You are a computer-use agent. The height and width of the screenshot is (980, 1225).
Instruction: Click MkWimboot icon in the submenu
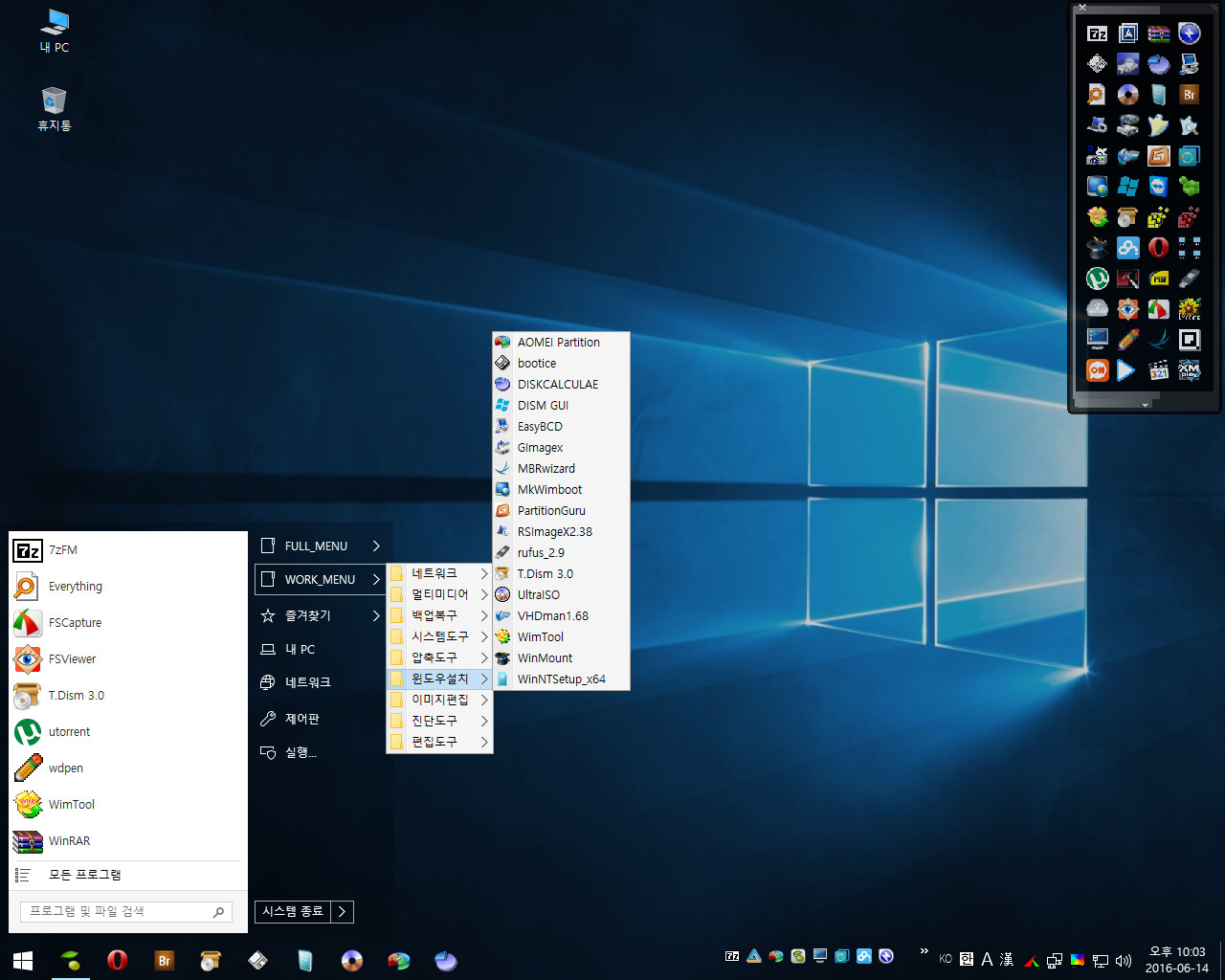[502, 489]
